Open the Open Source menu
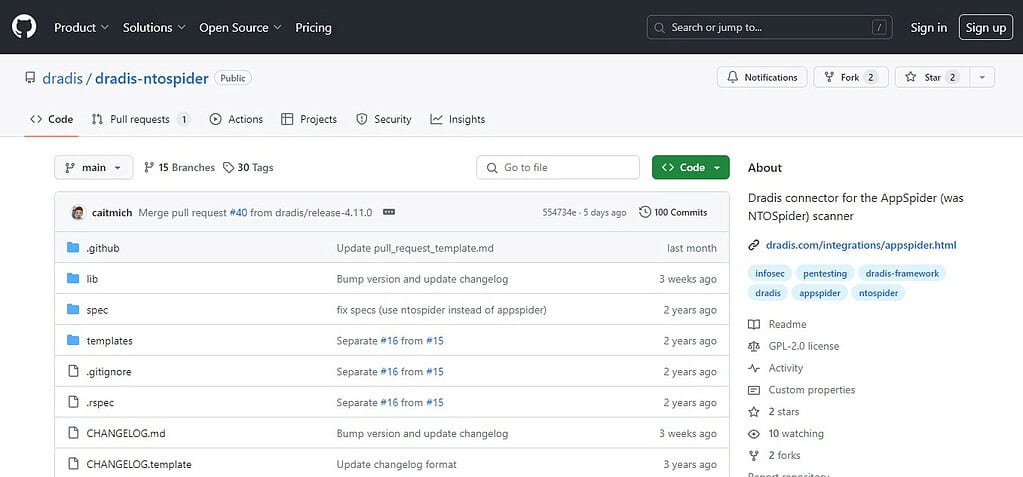 (x=240, y=27)
